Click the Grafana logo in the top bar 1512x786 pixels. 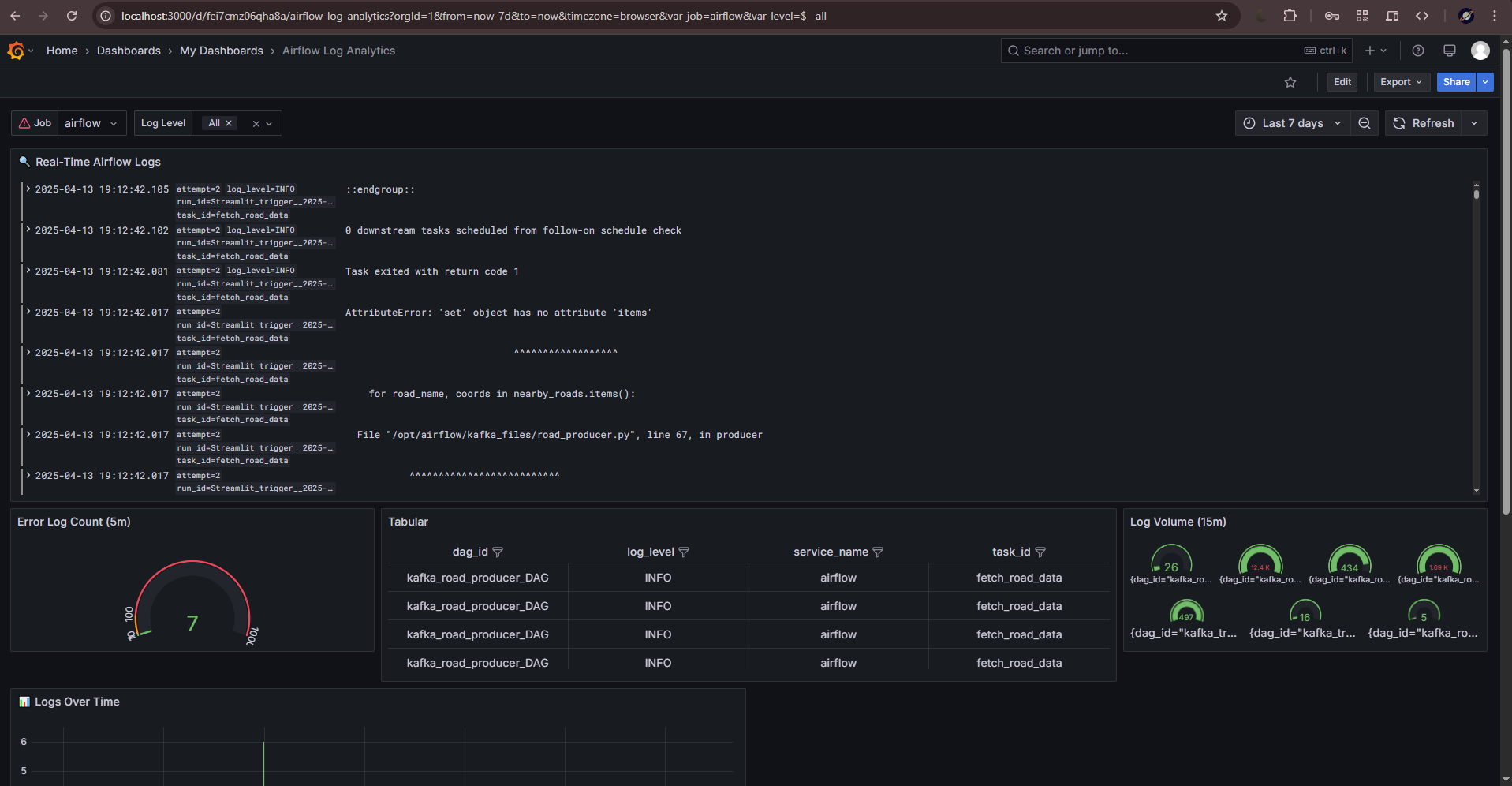click(x=16, y=50)
